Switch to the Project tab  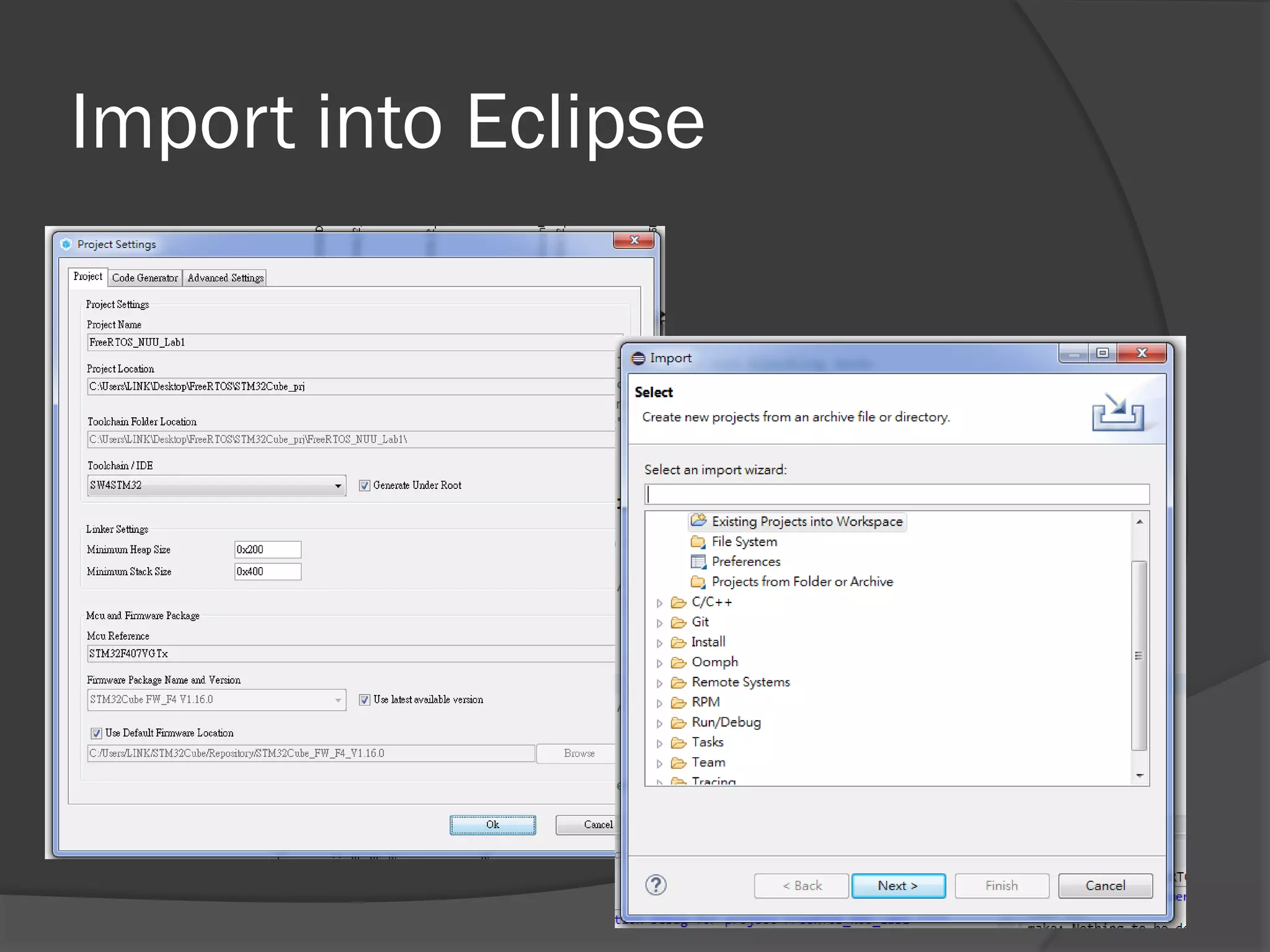[87, 276]
